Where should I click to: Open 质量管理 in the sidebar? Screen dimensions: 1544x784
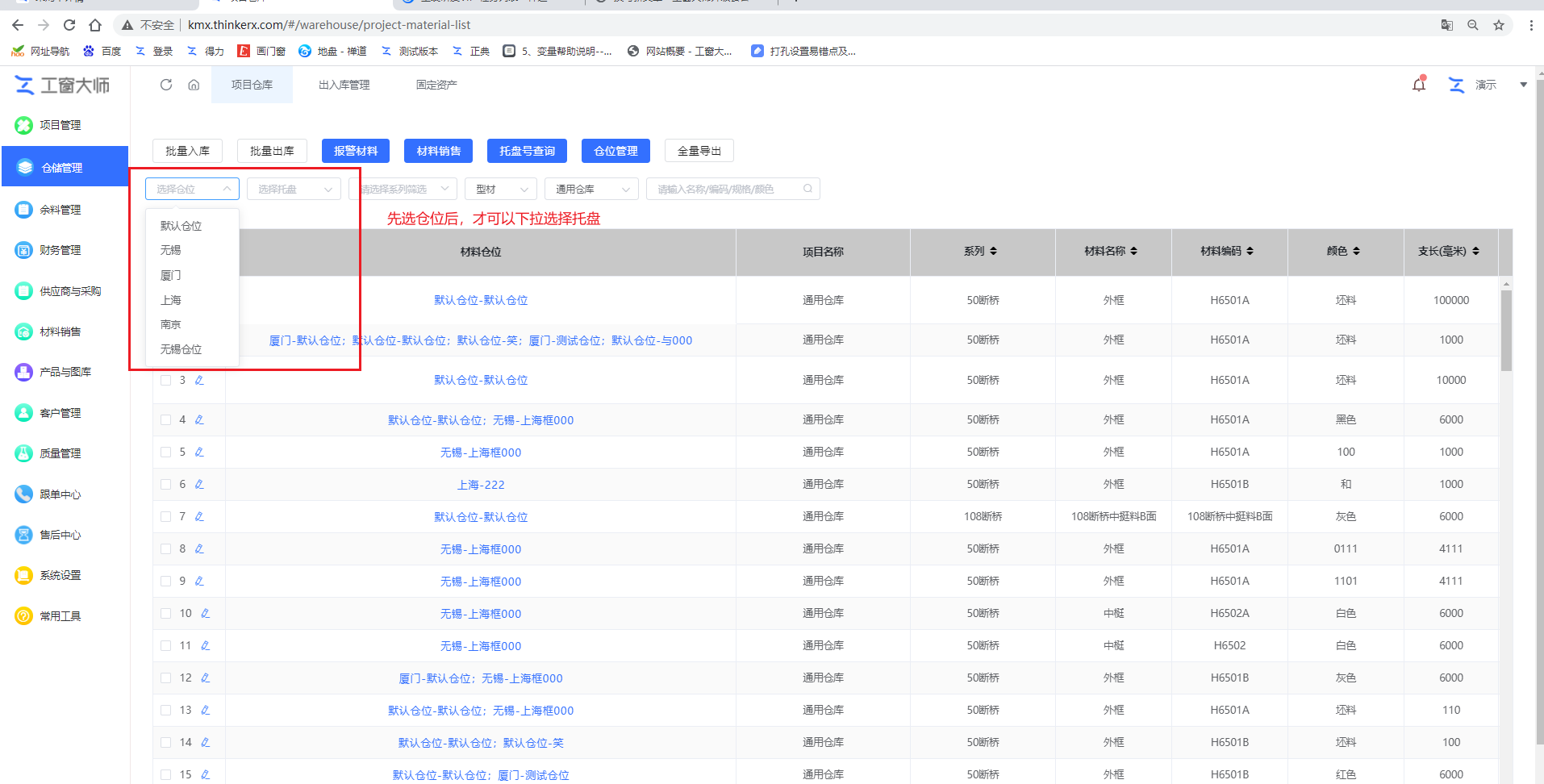tap(61, 454)
